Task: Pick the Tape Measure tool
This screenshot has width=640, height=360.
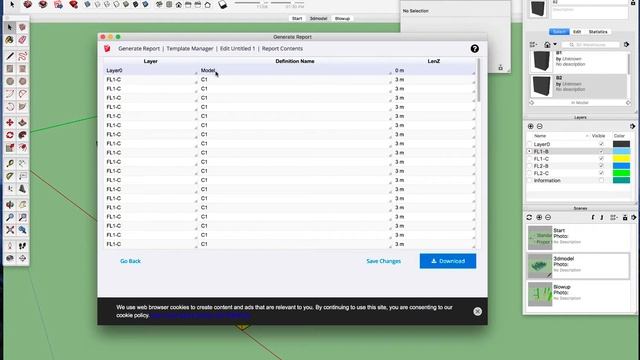Action: click(10, 164)
